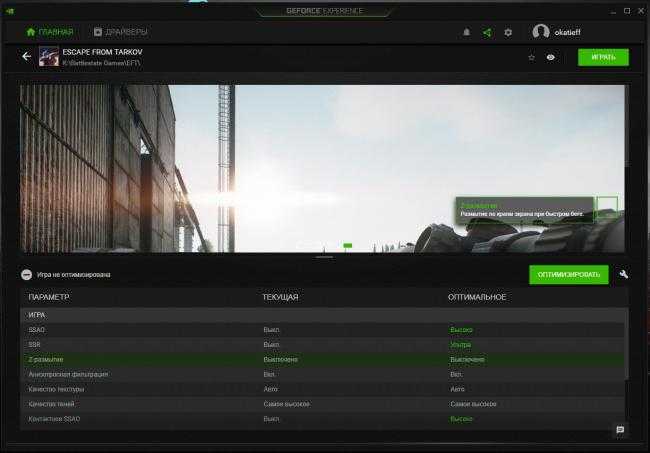650x453 pixels.
Task: Go back using the left arrow
Action: [x=27, y=56]
